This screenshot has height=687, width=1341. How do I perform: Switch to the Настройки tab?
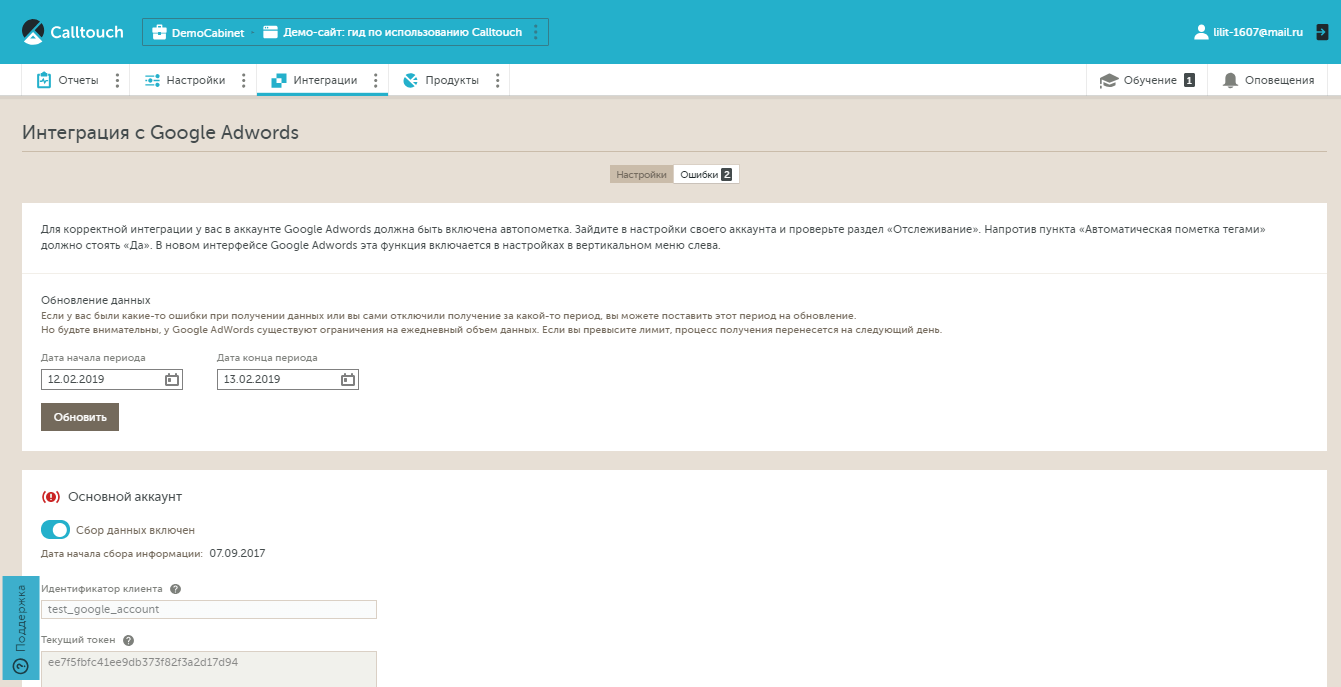tap(641, 174)
